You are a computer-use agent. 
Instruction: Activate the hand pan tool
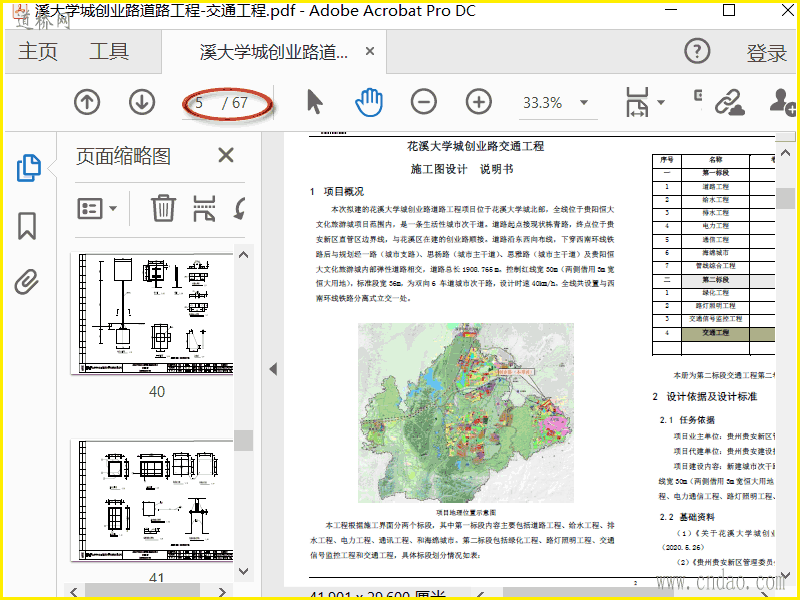click(369, 102)
